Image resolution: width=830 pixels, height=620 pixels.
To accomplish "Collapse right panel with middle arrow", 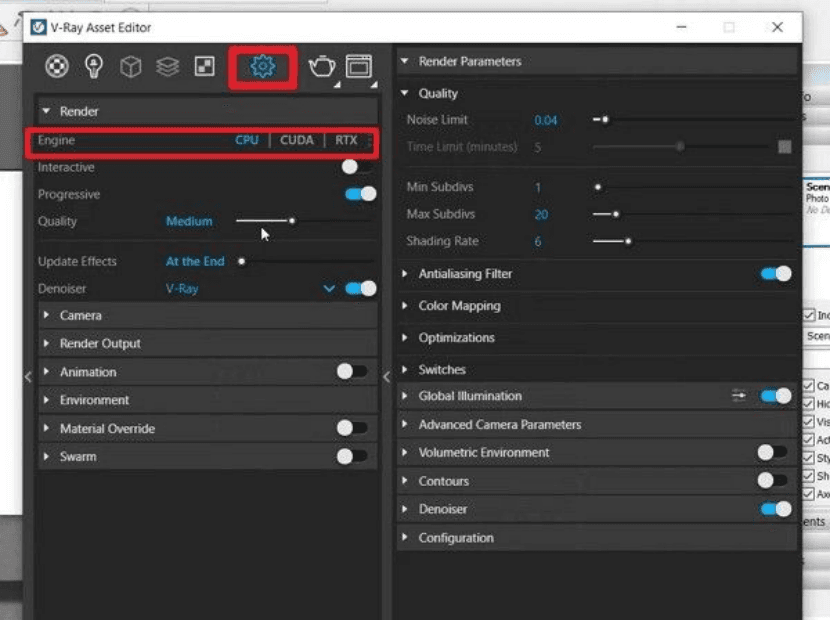I will point(386,377).
